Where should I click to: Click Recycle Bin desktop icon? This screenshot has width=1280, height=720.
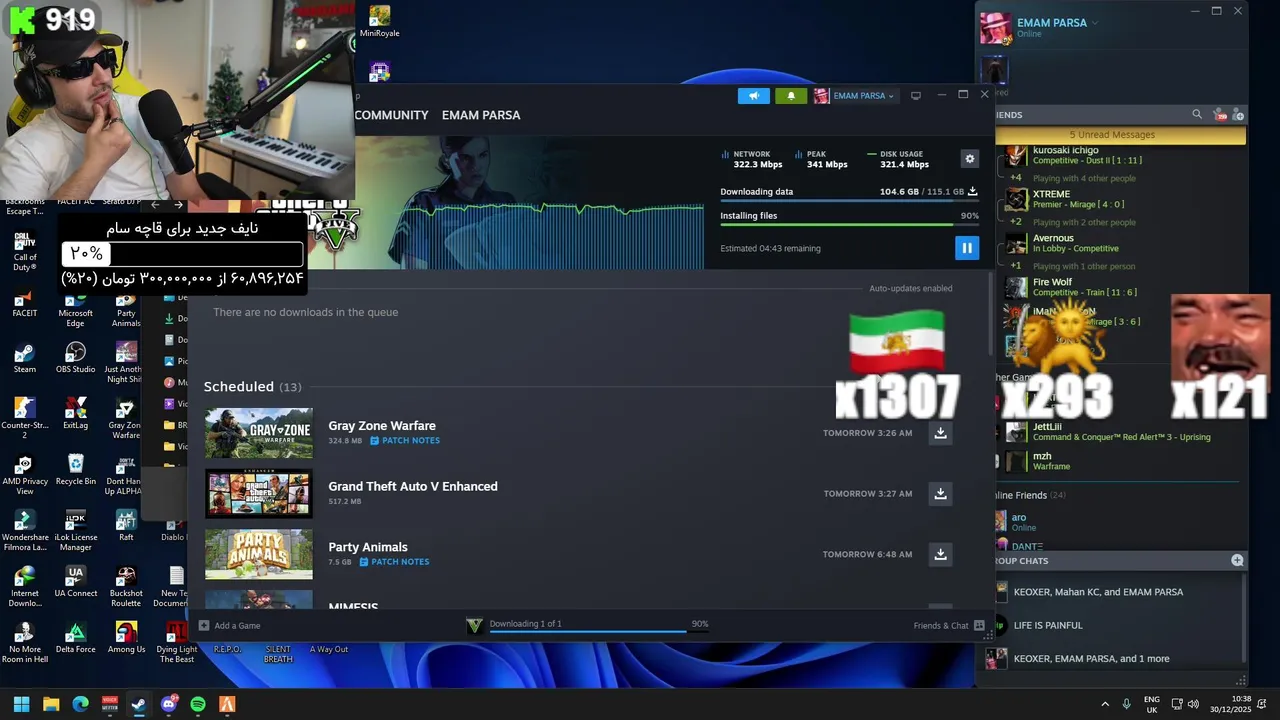click(x=75, y=470)
